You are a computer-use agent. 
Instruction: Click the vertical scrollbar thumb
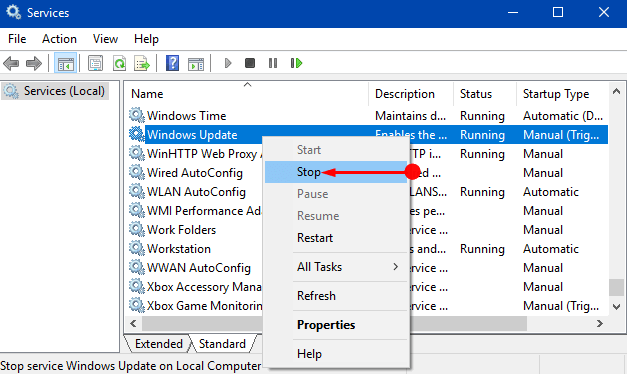(x=617, y=287)
